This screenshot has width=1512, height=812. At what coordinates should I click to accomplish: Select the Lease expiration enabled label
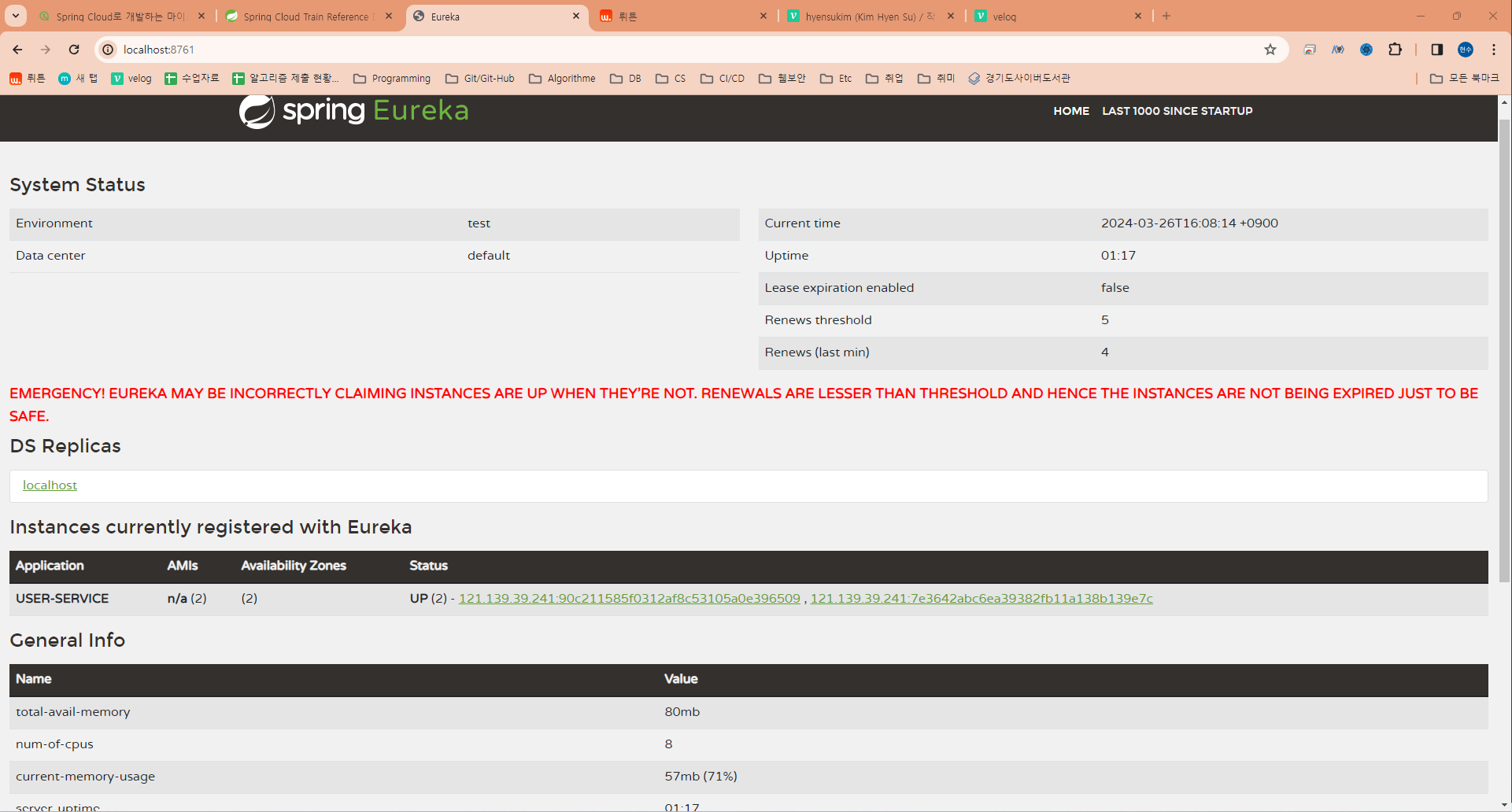pyautogui.click(x=839, y=288)
